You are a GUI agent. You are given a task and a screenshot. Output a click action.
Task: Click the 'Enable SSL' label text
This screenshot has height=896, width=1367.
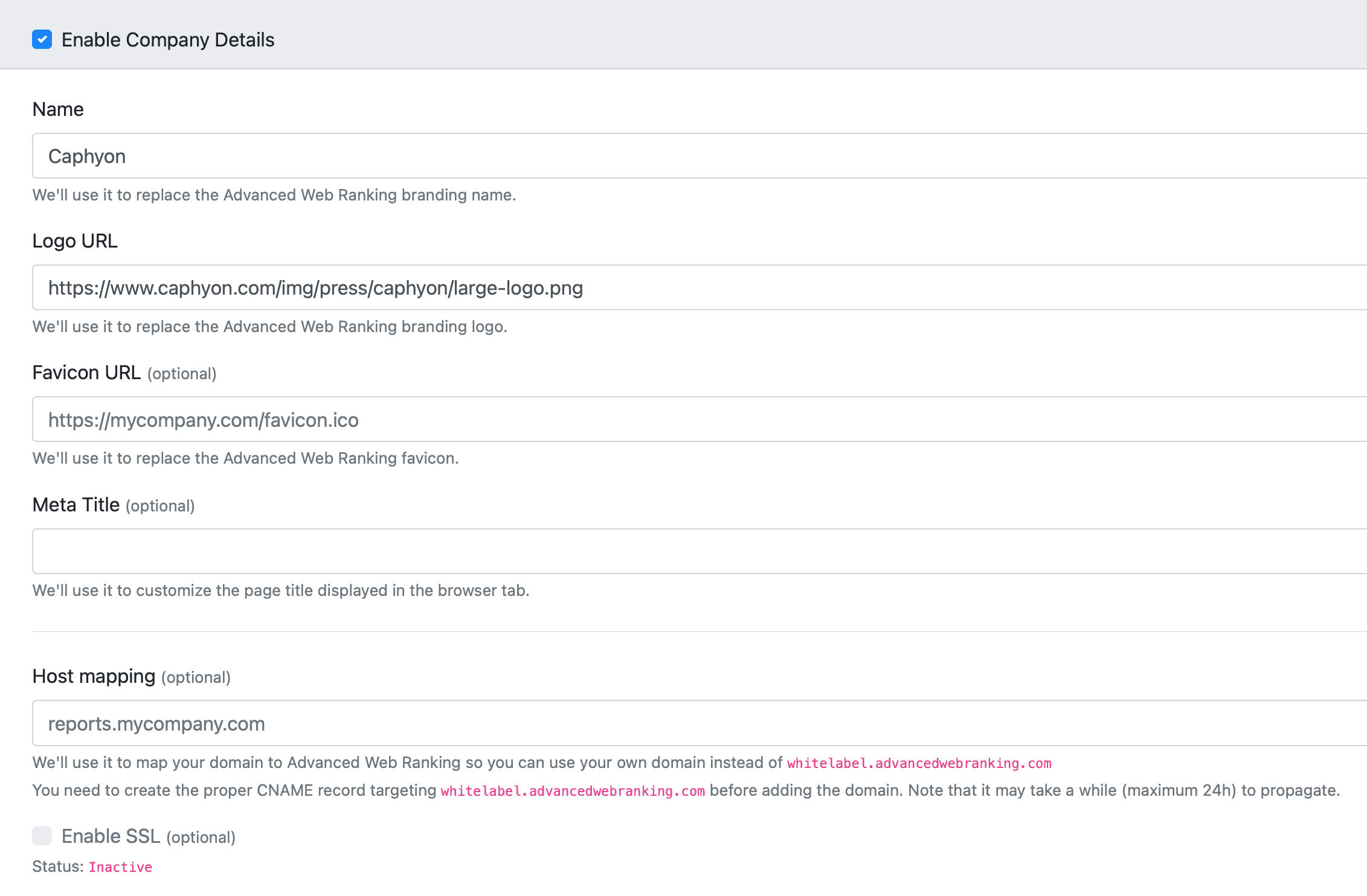tap(111, 836)
